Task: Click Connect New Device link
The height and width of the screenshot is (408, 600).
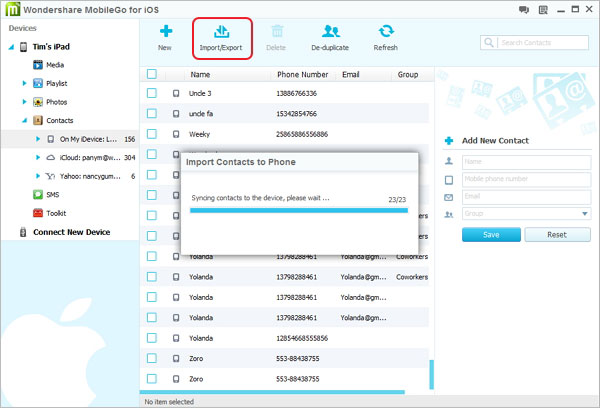Action: click(72, 232)
